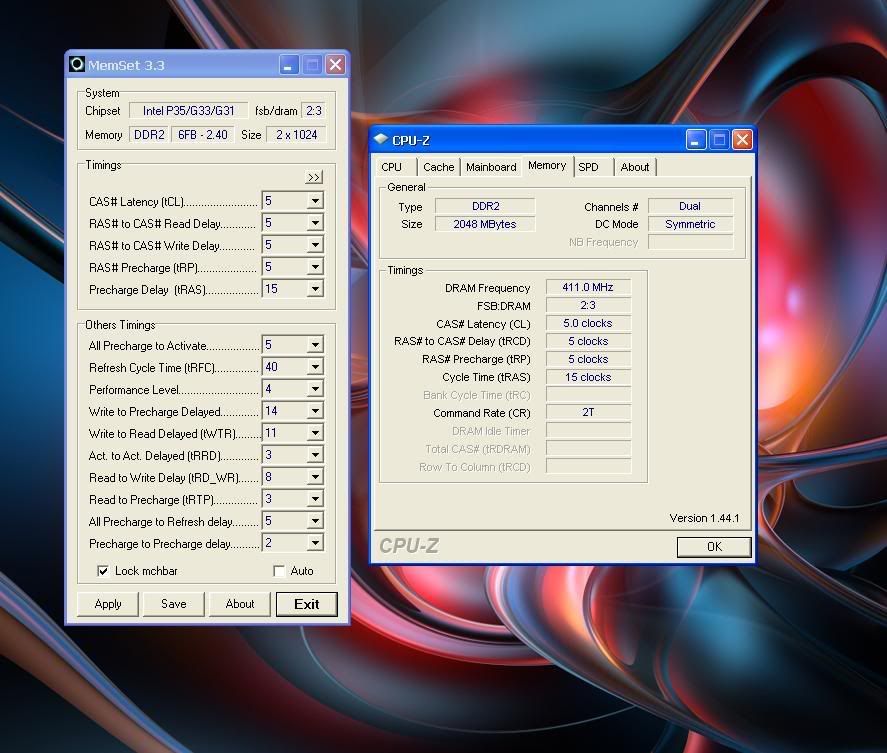Open the CAS# Latency (tCL) dropdown
The image size is (887, 753).
[315, 201]
